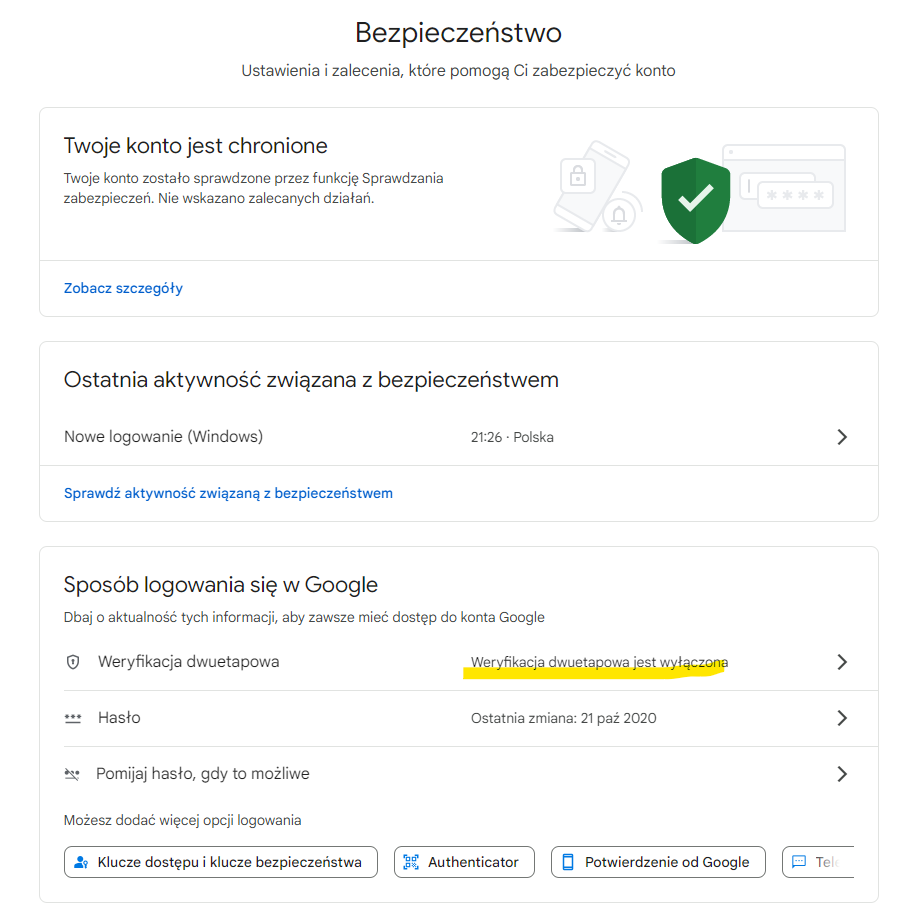Click the password dots icon beside Hasło
Viewport: 901px width, 913px height.
[72, 718]
